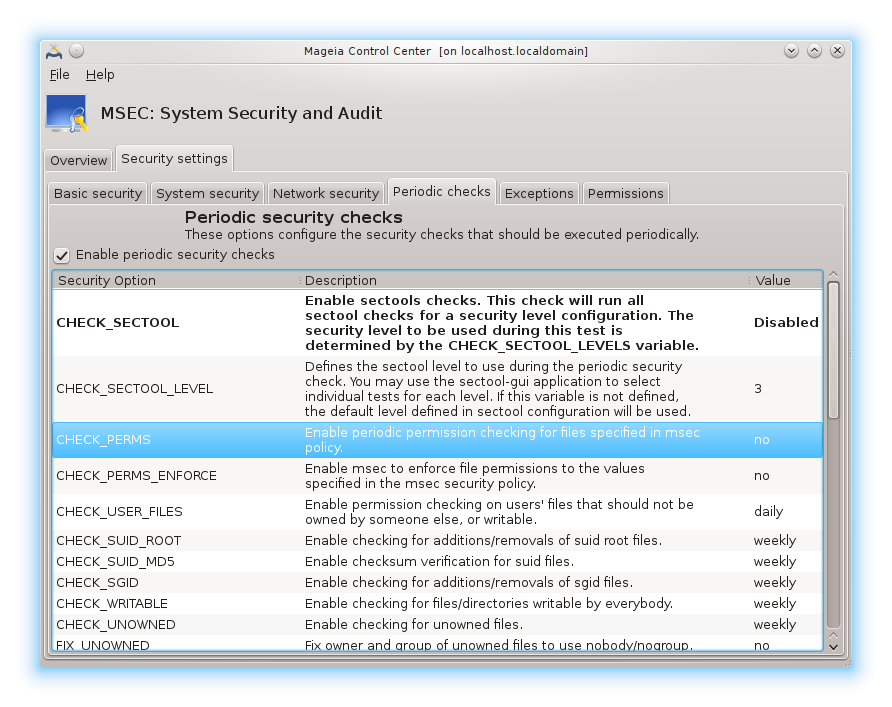Disable the periodic security checks checkbox
892x707 pixels.
point(62,255)
